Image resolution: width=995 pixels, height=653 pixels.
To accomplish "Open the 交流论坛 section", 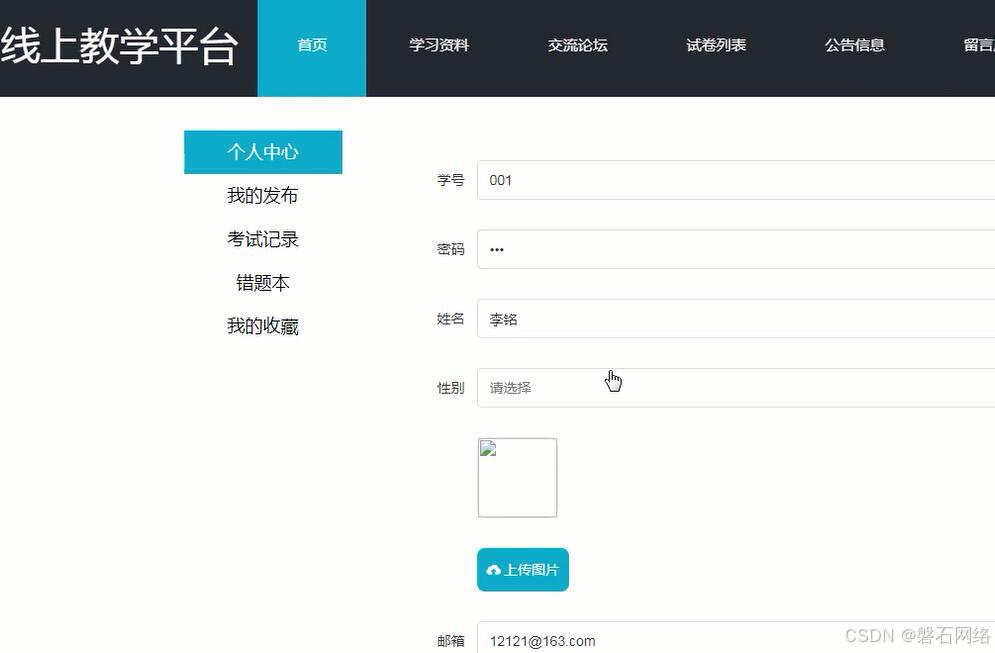I will click(x=577, y=45).
